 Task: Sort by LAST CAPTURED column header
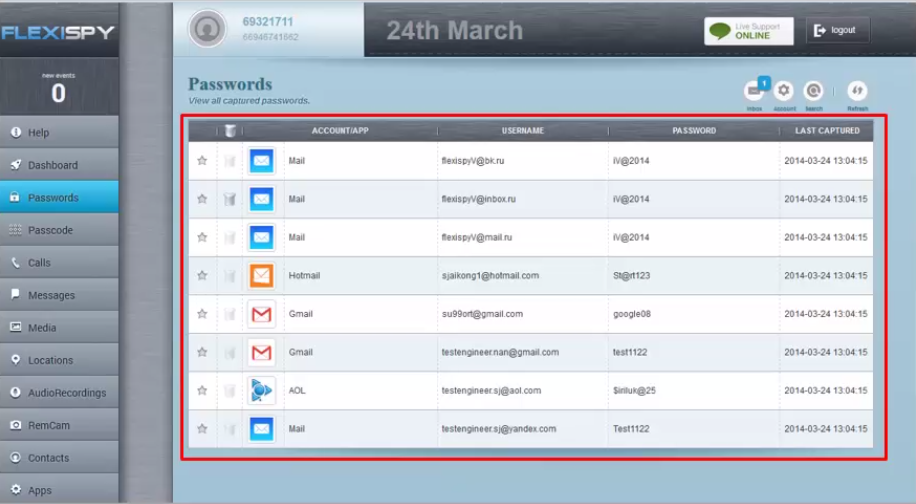click(827, 131)
